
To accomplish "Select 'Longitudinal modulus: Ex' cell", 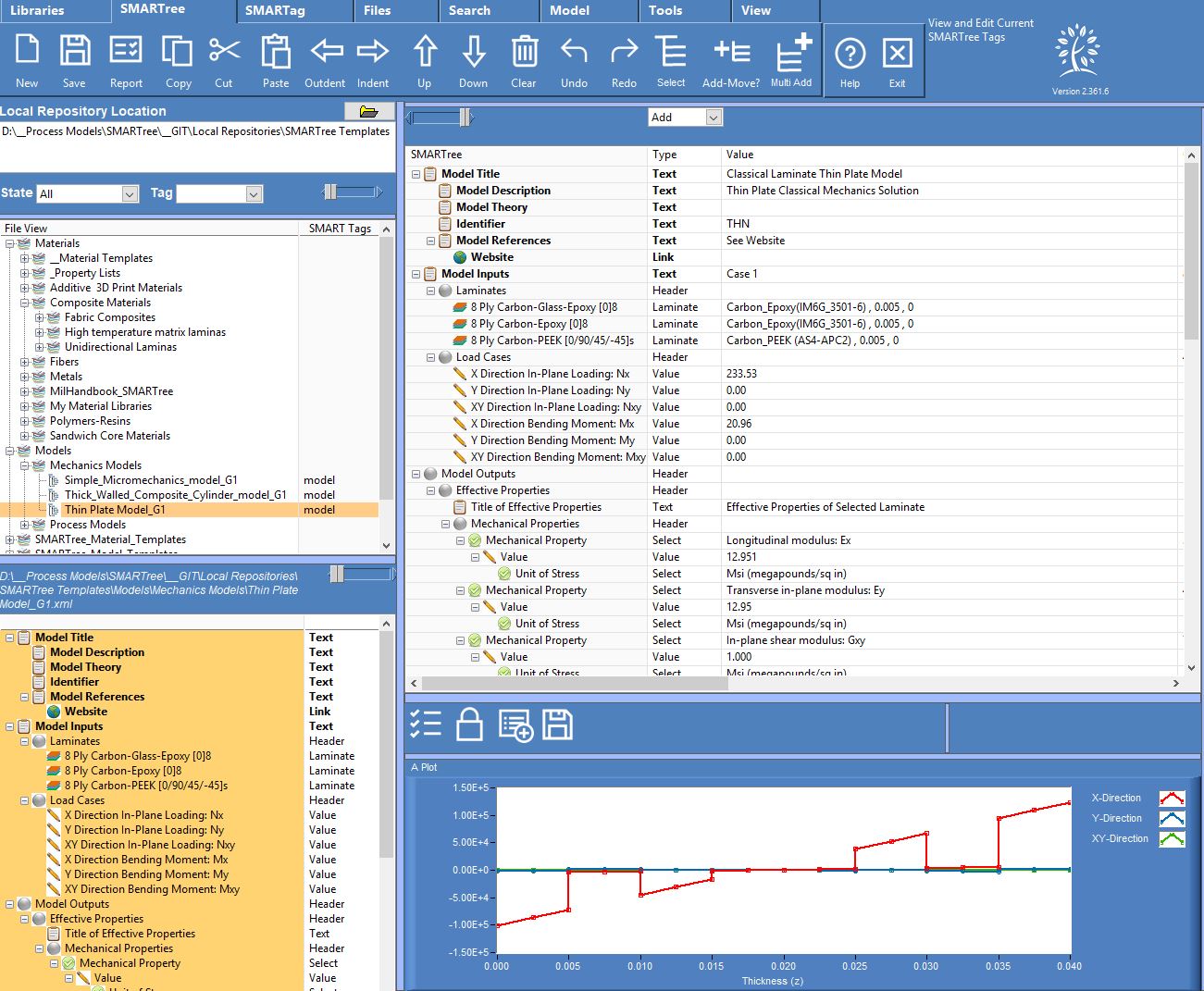I will pyautogui.click(x=788, y=540).
